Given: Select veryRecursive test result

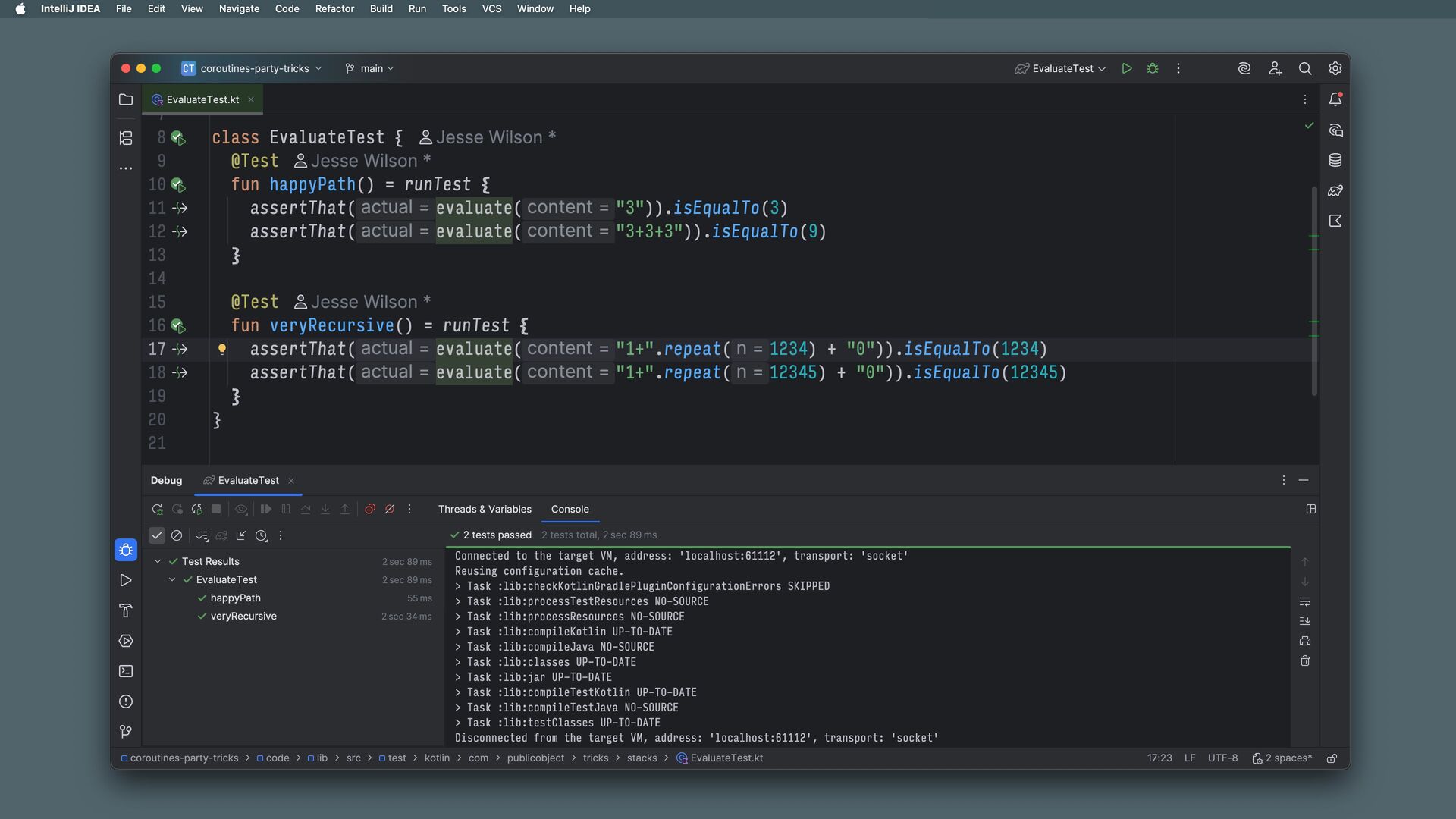Looking at the screenshot, I should click(x=243, y=617).
